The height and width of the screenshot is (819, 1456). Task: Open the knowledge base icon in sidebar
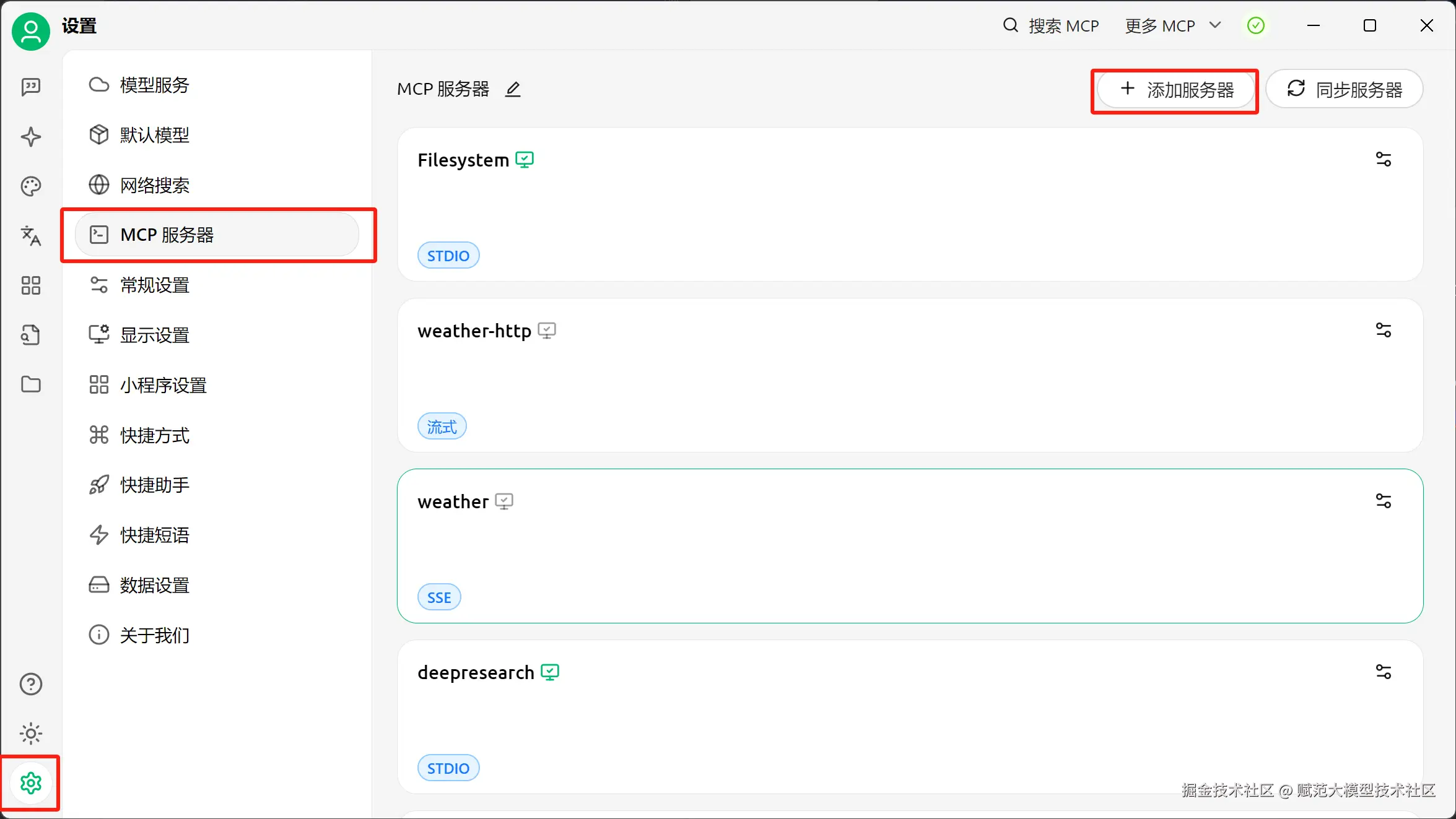[31, 335]
